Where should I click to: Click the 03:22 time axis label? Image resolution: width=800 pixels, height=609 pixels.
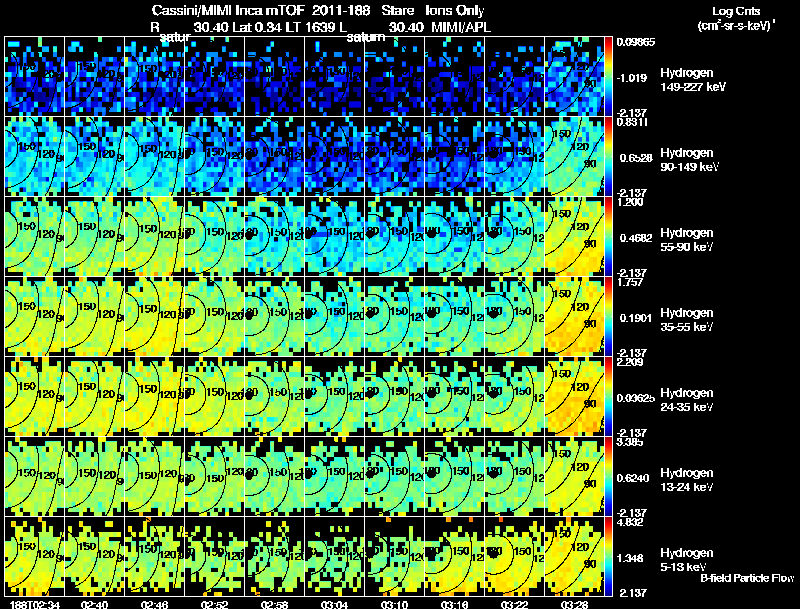(x=514, y=604)
